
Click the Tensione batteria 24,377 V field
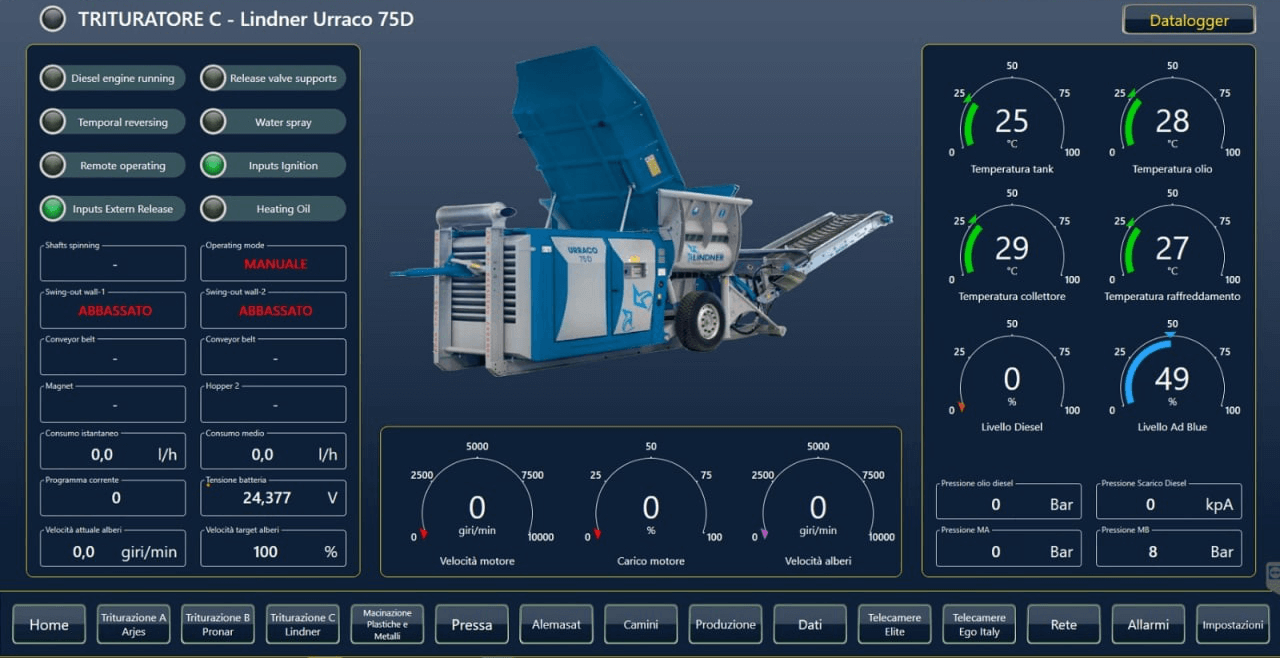tap(273, 498)
